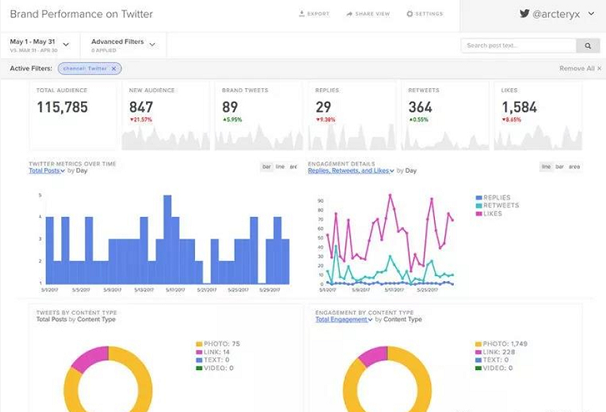Toggle the Replies legend swatch
The image size is (606, 412).
(x=479, y=197)
